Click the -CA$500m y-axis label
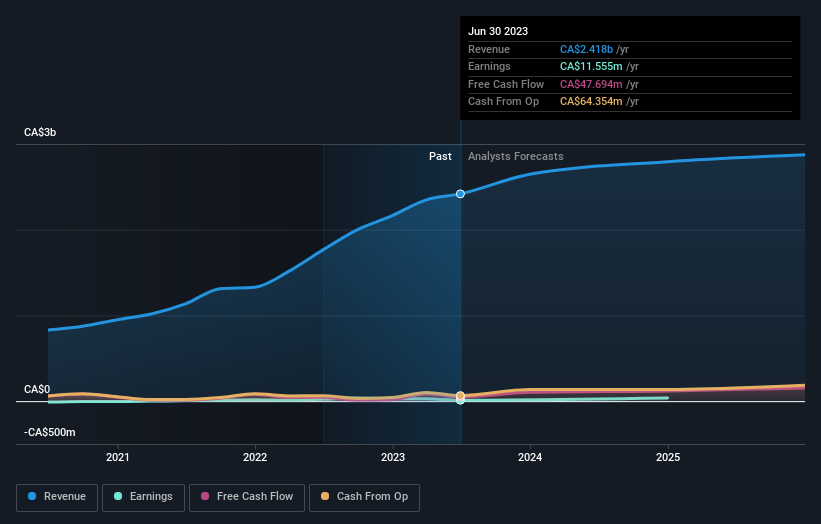Image resolution: width=821 pixels, height=524 pixels. 50,432
